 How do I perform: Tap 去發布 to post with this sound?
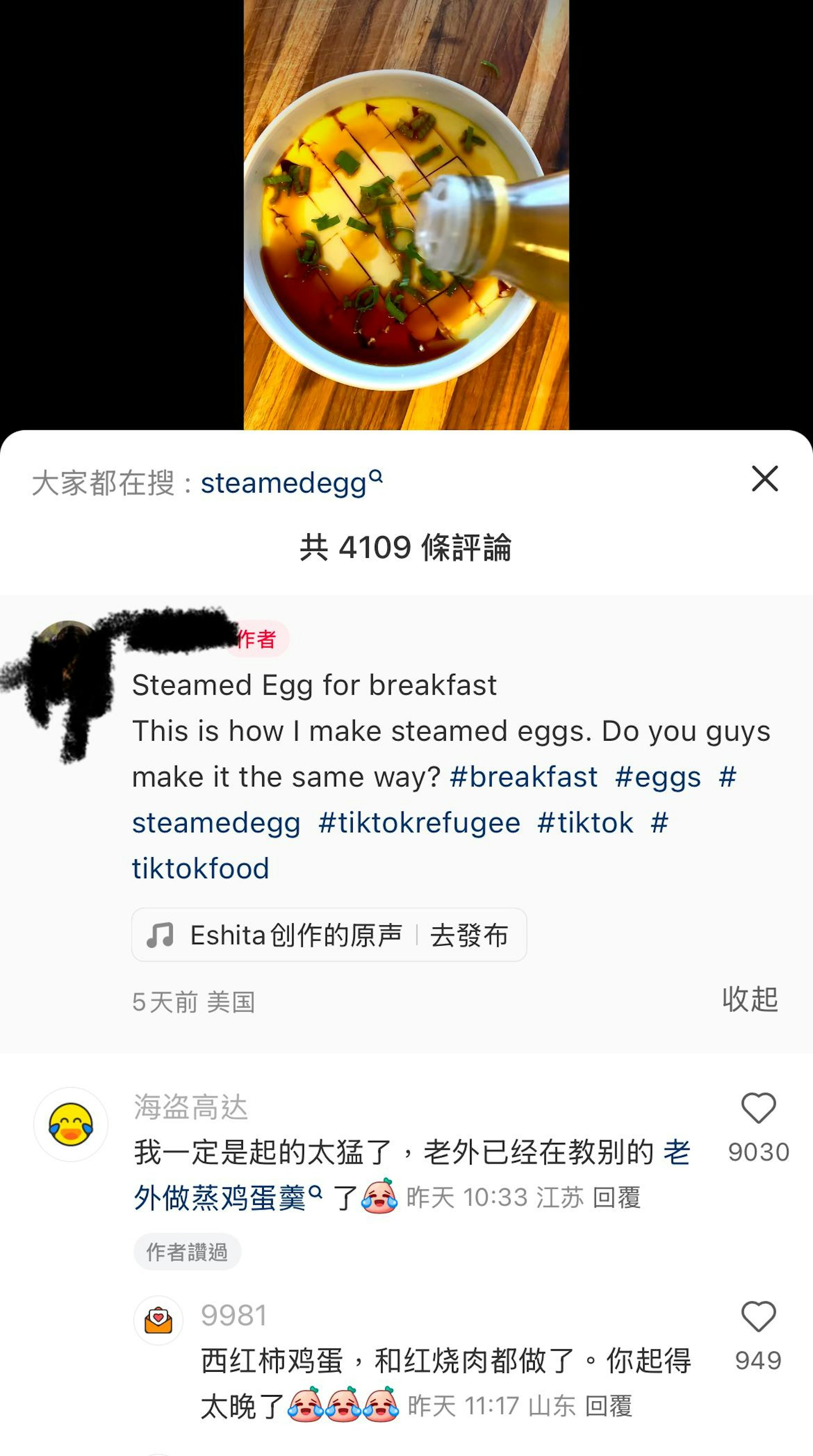tap(469, 936)
